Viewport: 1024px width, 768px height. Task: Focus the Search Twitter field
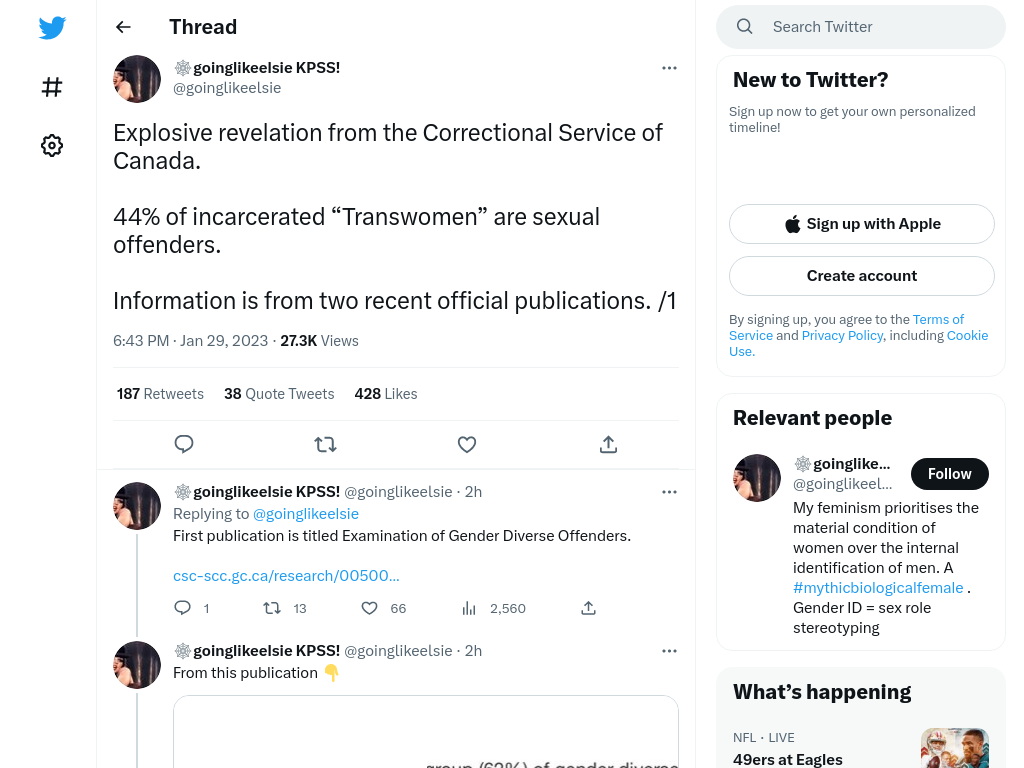click(861, 27)
